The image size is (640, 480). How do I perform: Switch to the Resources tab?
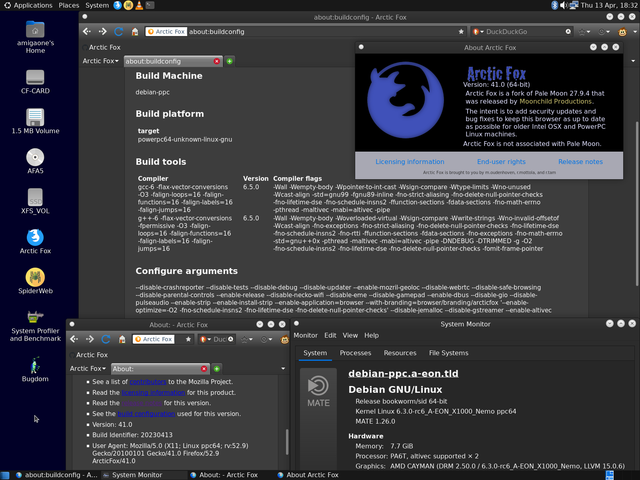click(400, 353)
